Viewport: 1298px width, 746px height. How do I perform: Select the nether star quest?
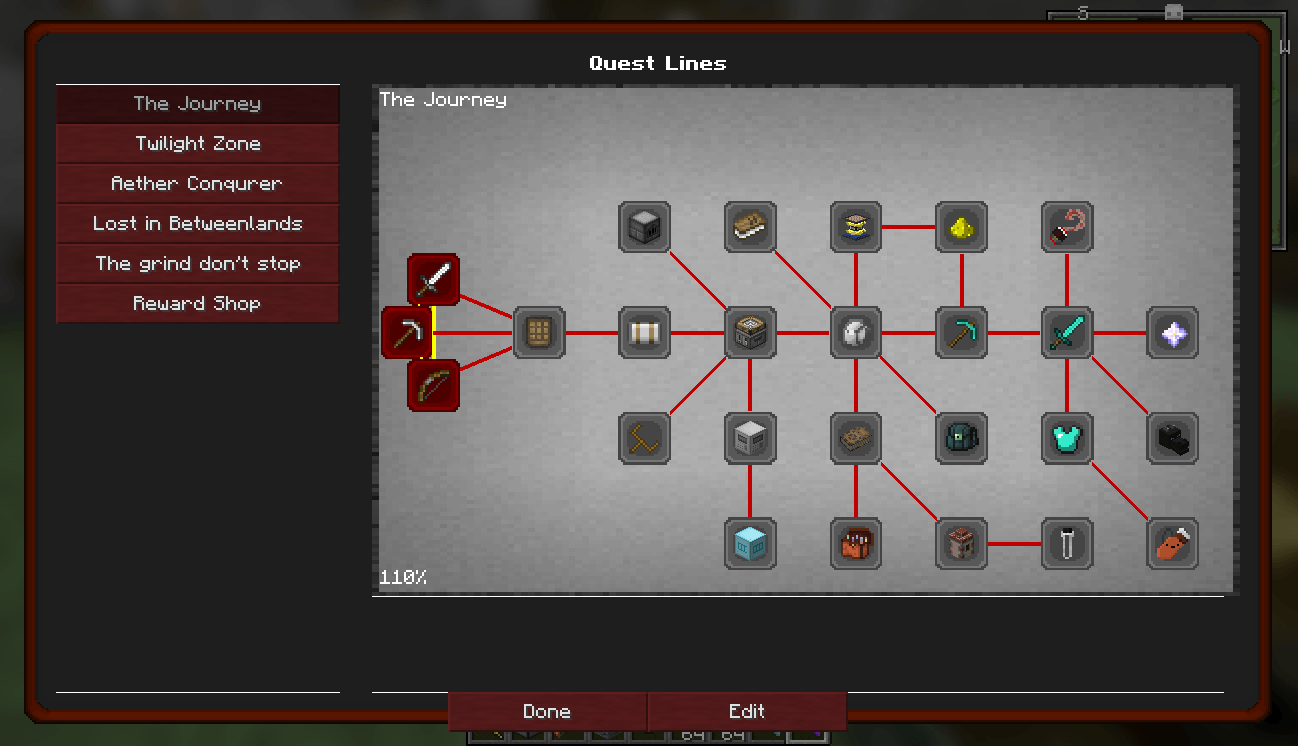tap(1172, 332)
